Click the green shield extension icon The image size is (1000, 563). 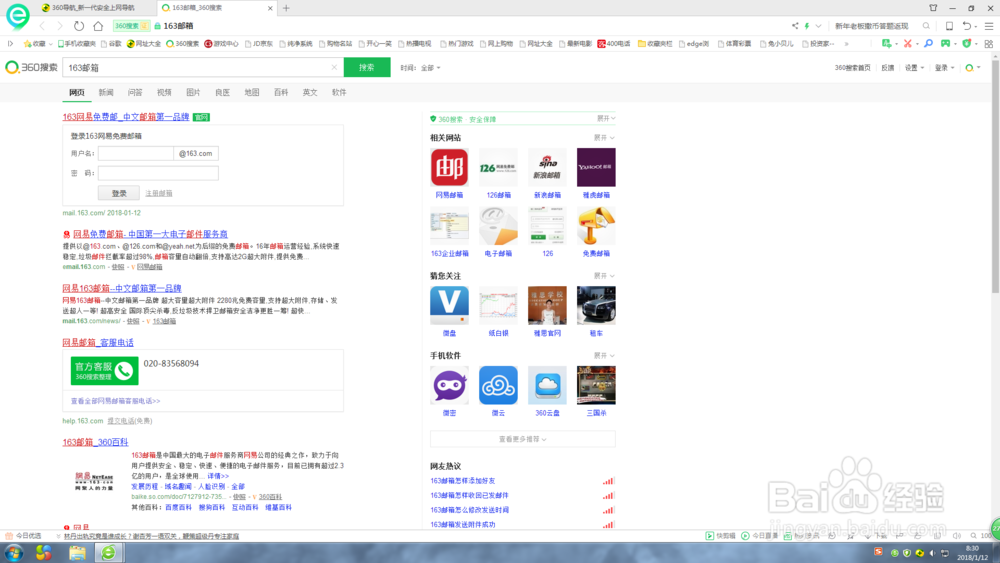coord(967,43)
